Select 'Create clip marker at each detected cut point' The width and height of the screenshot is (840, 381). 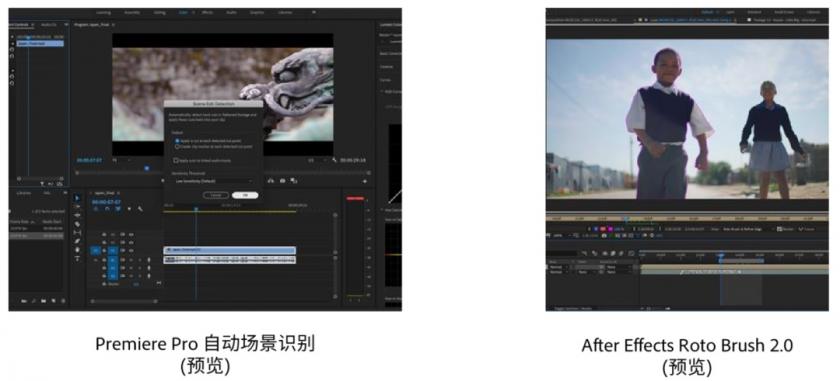177,146
